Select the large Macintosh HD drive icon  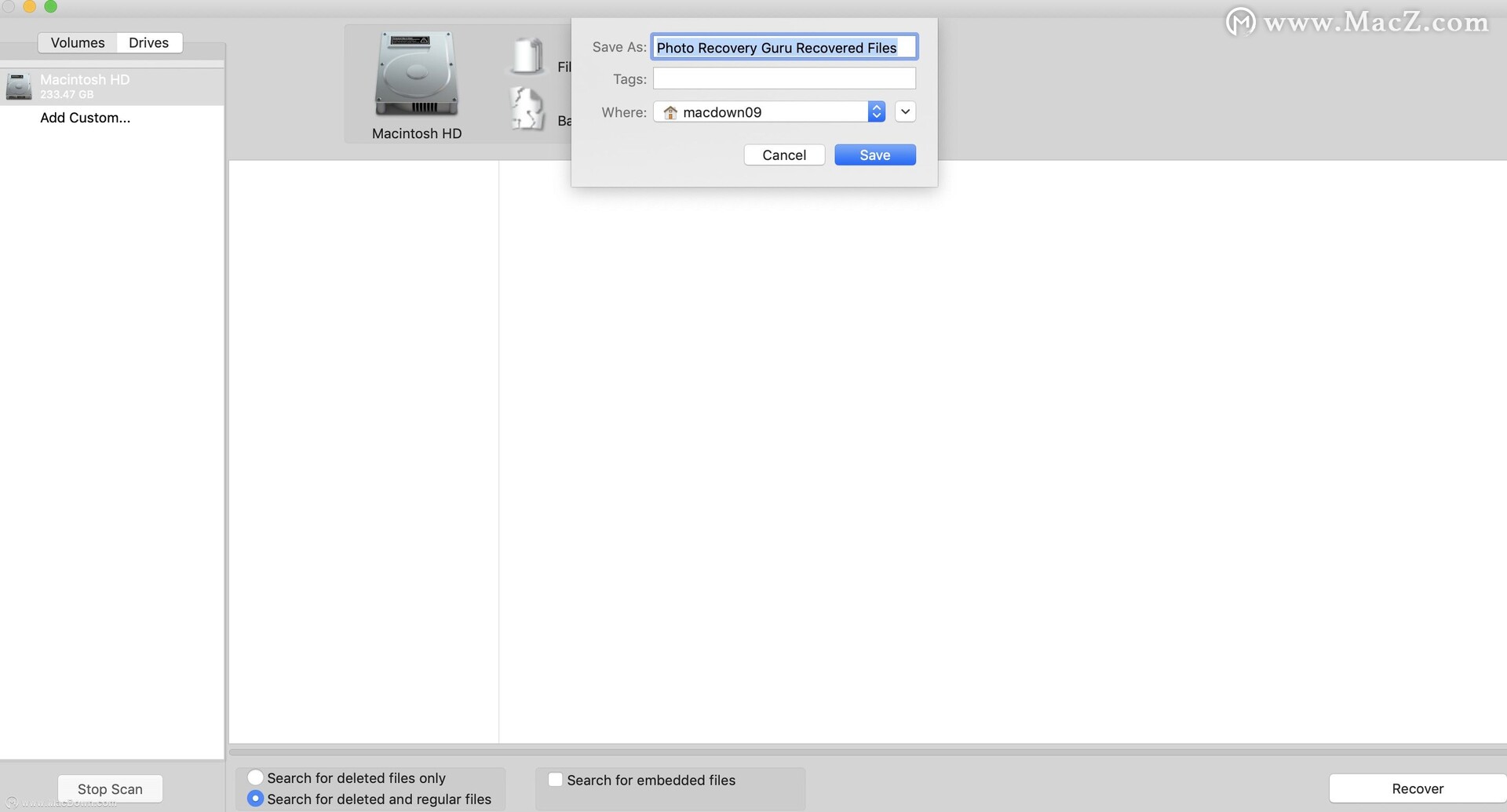coord(416,75)
